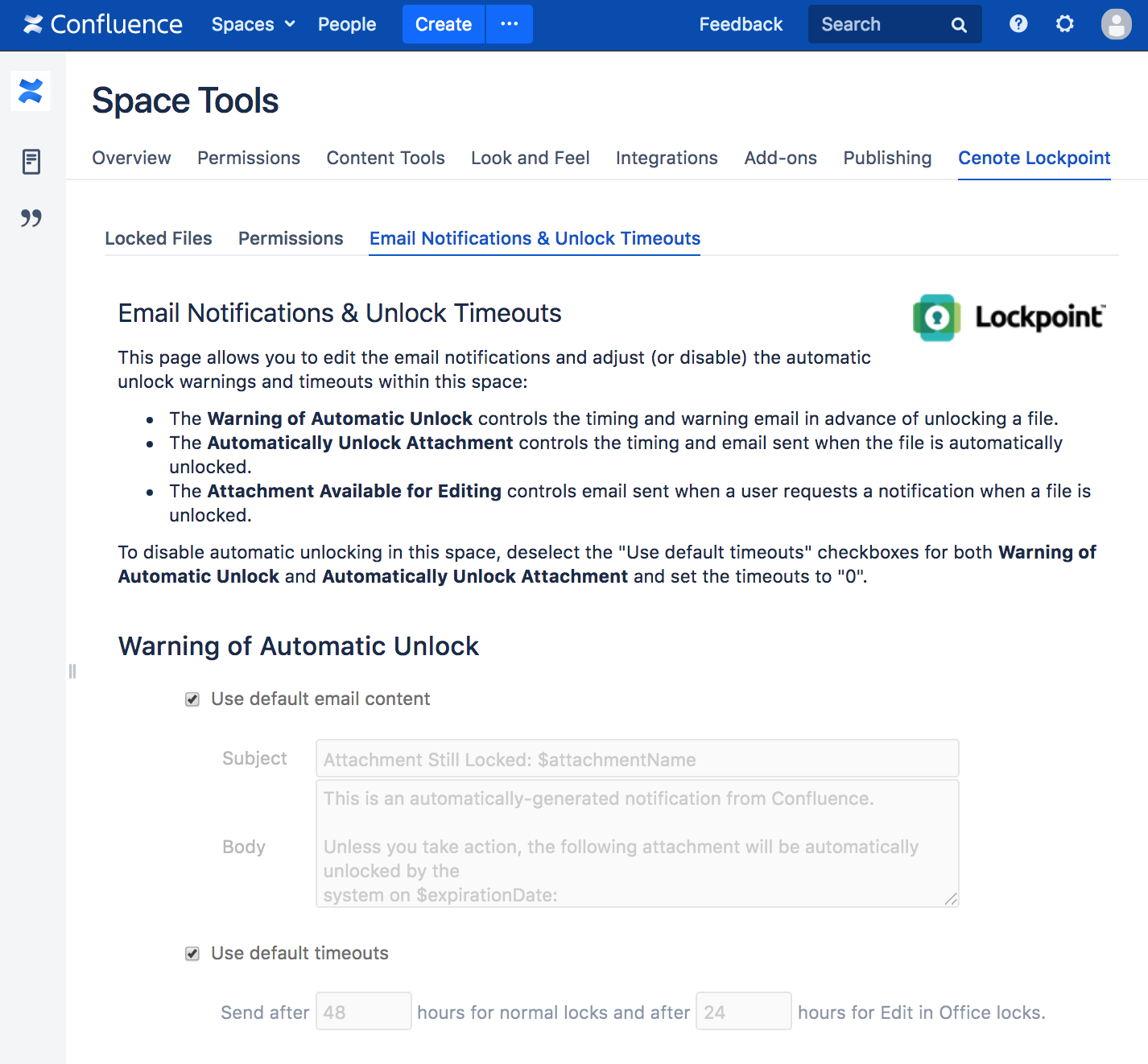
Task: Open Lockpoint Permissions sub-tab
Action: pyautogui.click(x=291, y=238)
